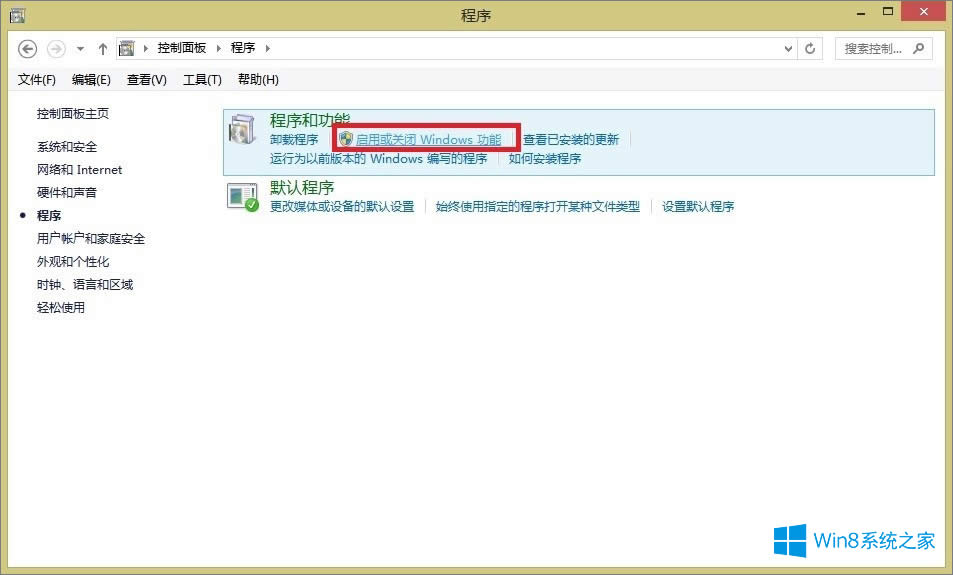The width and height of the screenshot is (953, 575).
Task: Click 设置默认程序 link
Action: coord(698,207)
